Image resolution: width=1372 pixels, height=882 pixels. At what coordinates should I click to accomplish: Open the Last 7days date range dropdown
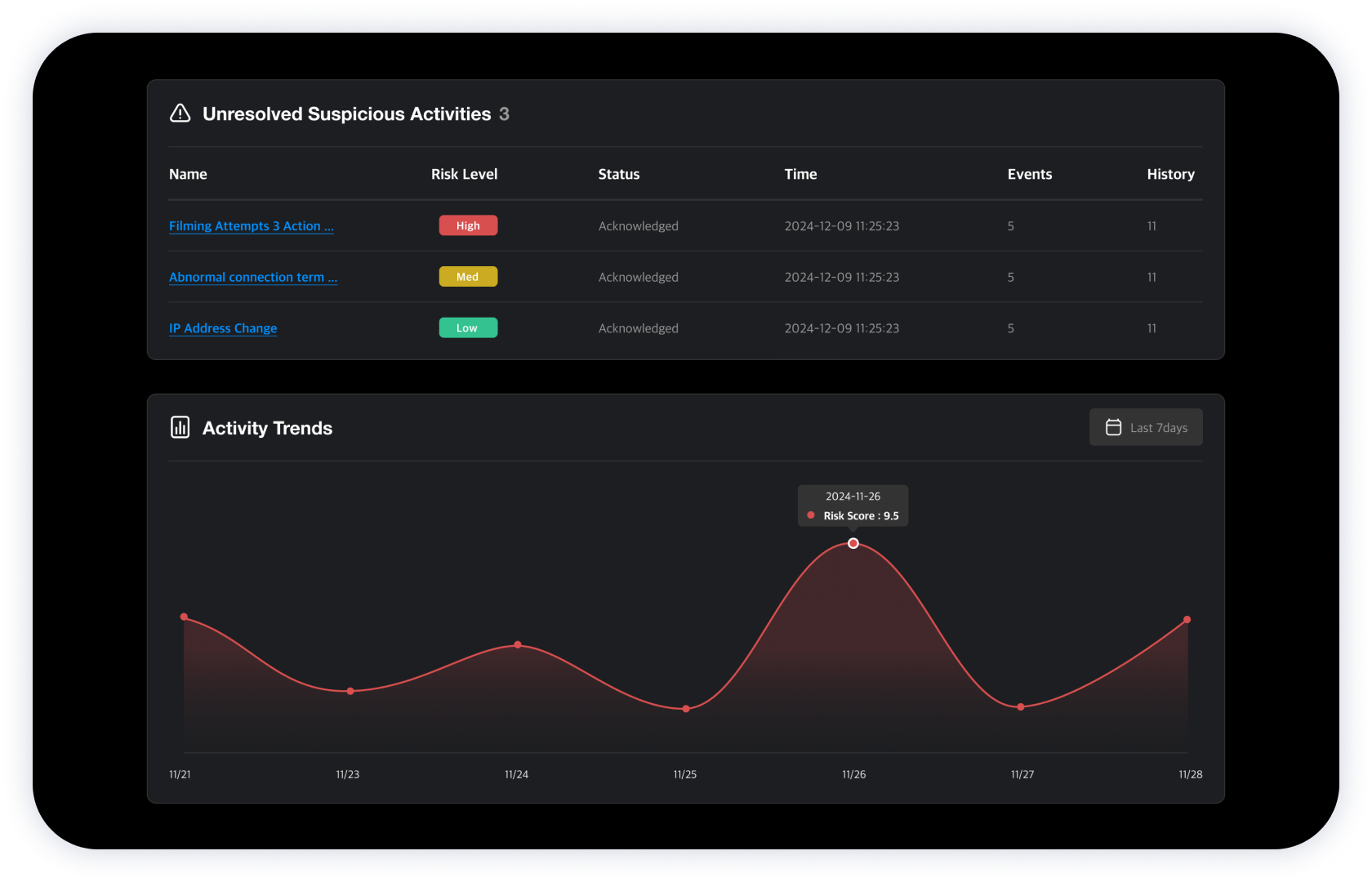(1146, 427)
